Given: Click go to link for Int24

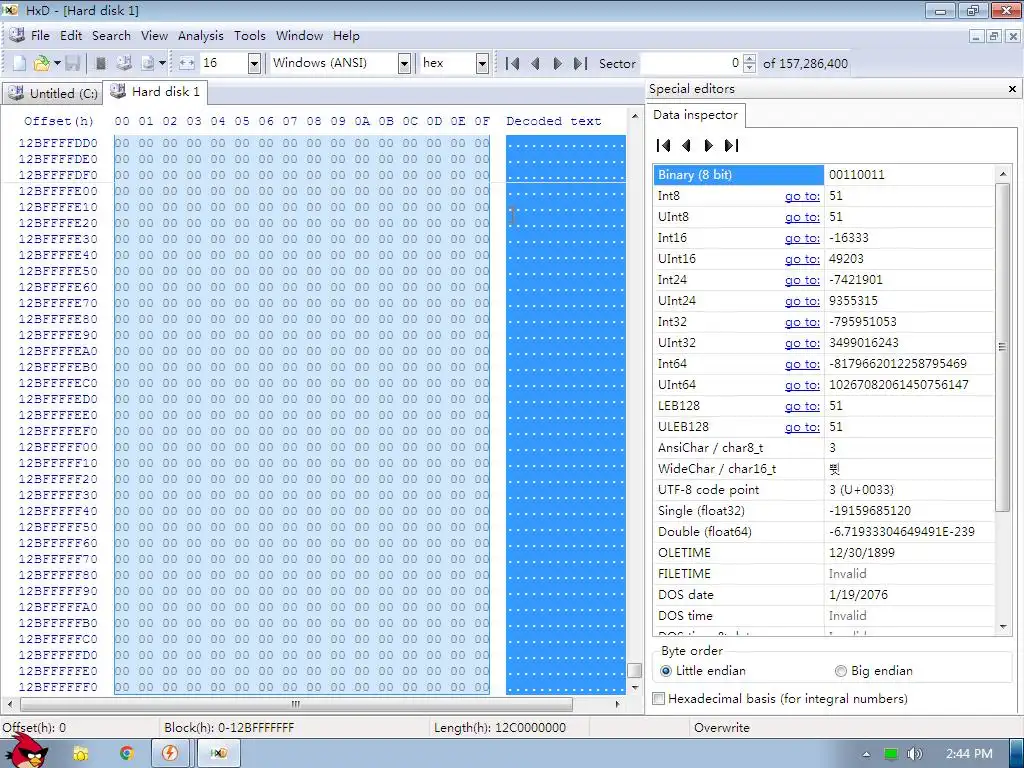Looking at the screenshot, I should pyautogui.click(x=802, y=280).
